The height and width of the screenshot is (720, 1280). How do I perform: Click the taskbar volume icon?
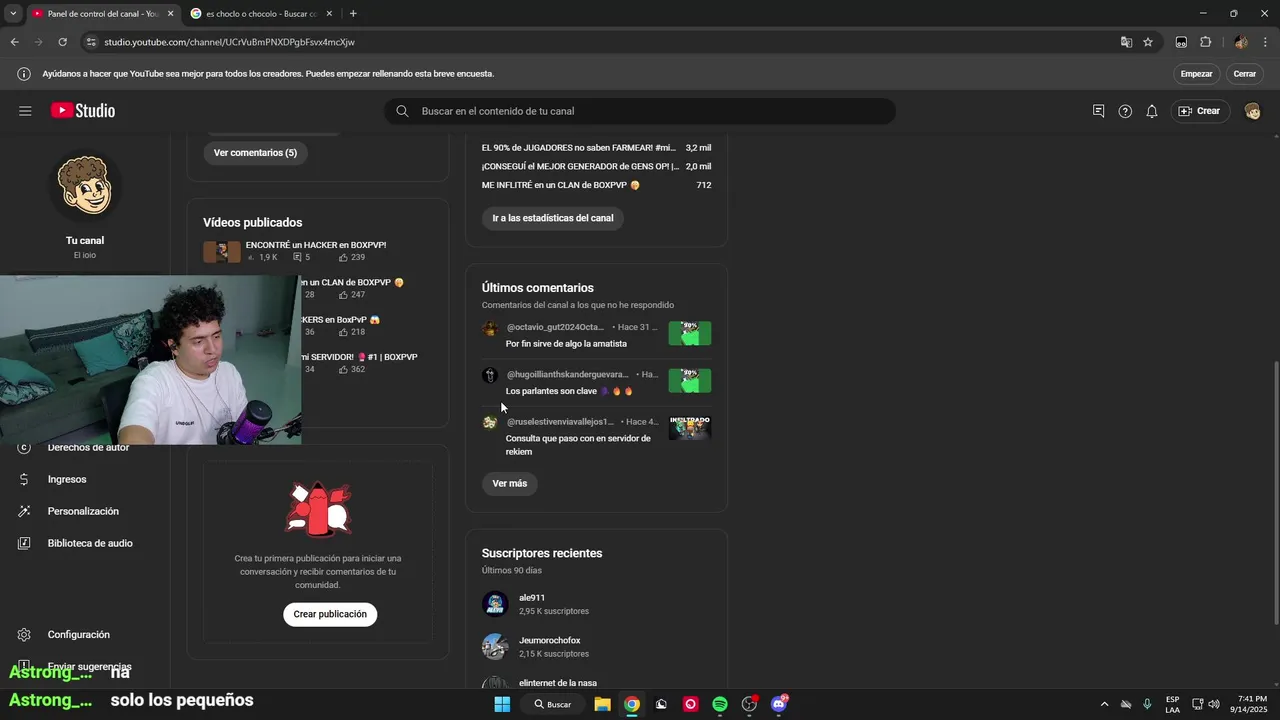tap(1214, 704)
